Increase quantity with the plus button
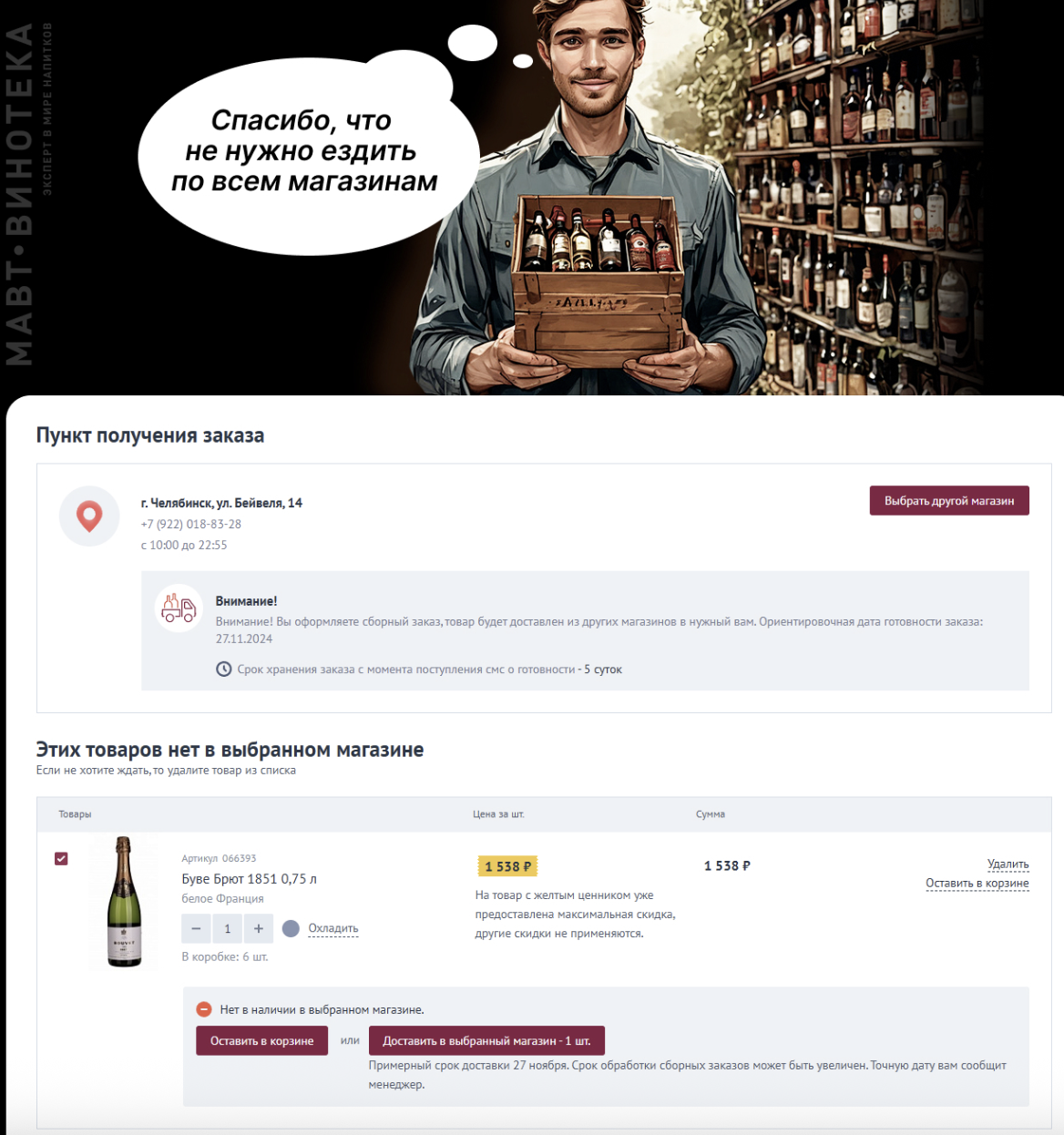 pyautogui.click(x=259, y=928)
